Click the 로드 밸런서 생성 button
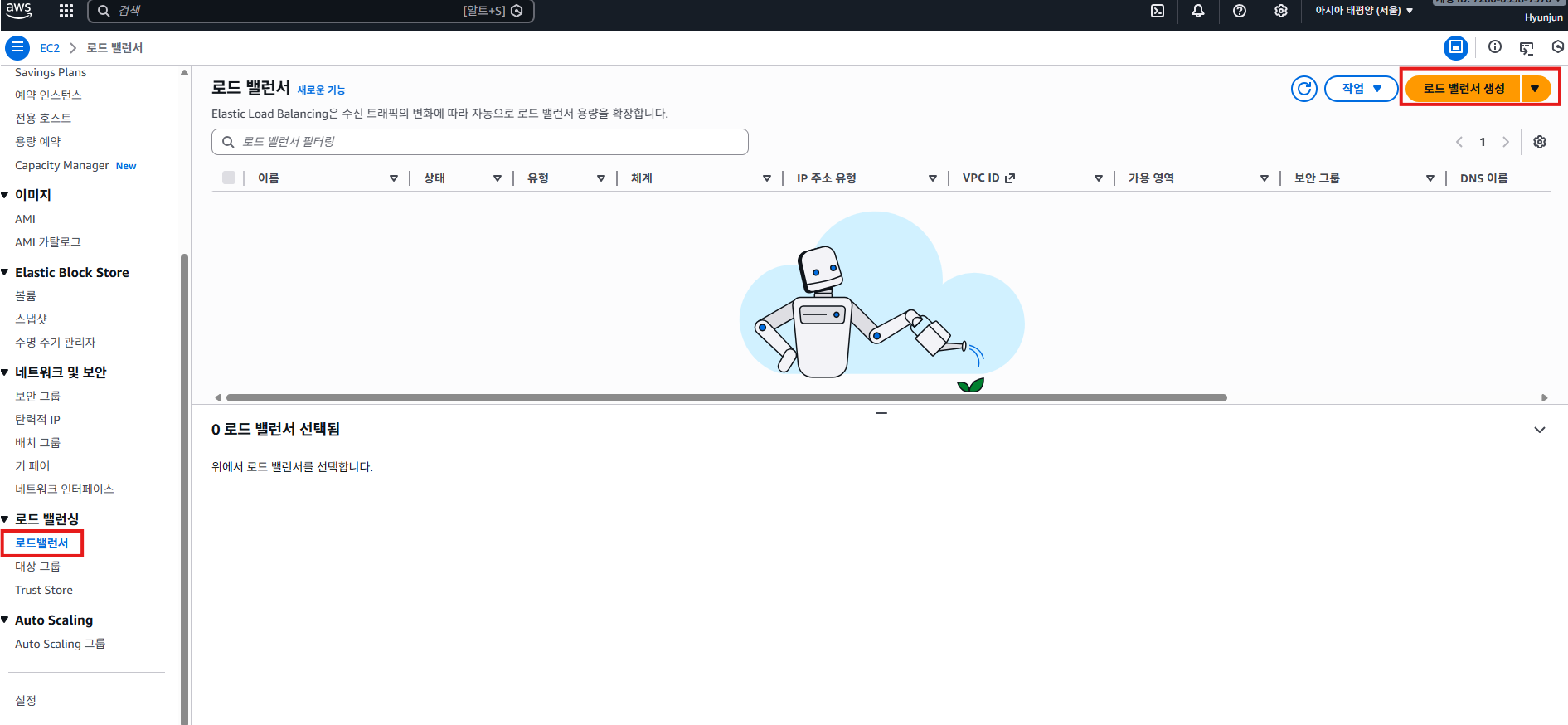 click(x=1464, y=89)
